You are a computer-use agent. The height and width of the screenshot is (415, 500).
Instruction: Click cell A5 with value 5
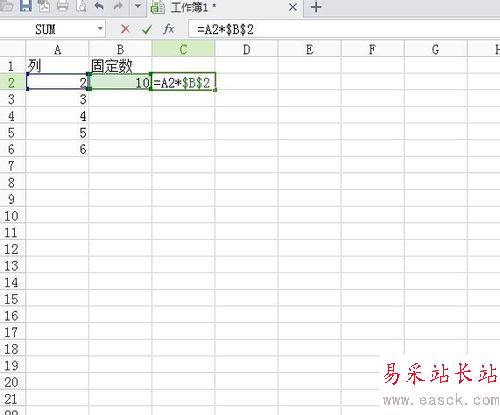[57, 132]
